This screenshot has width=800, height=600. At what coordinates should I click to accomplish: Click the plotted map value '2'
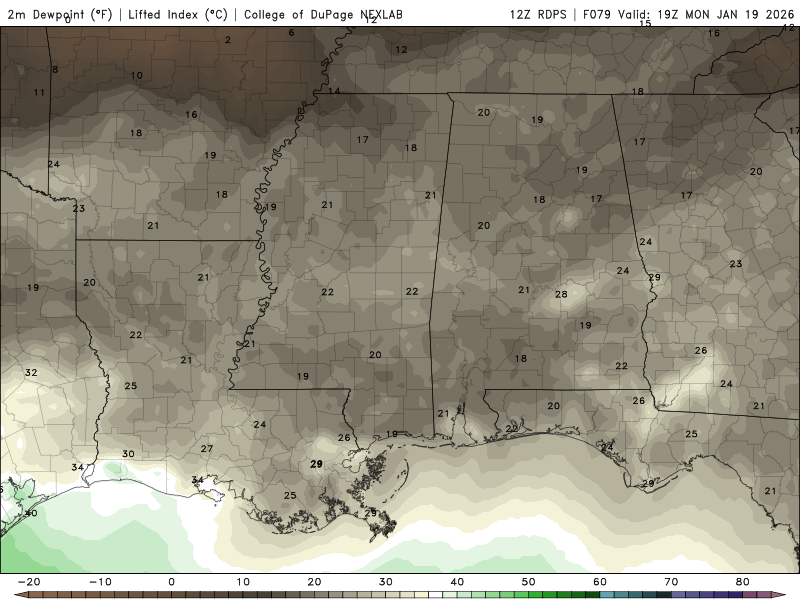[x=228, y=40]
